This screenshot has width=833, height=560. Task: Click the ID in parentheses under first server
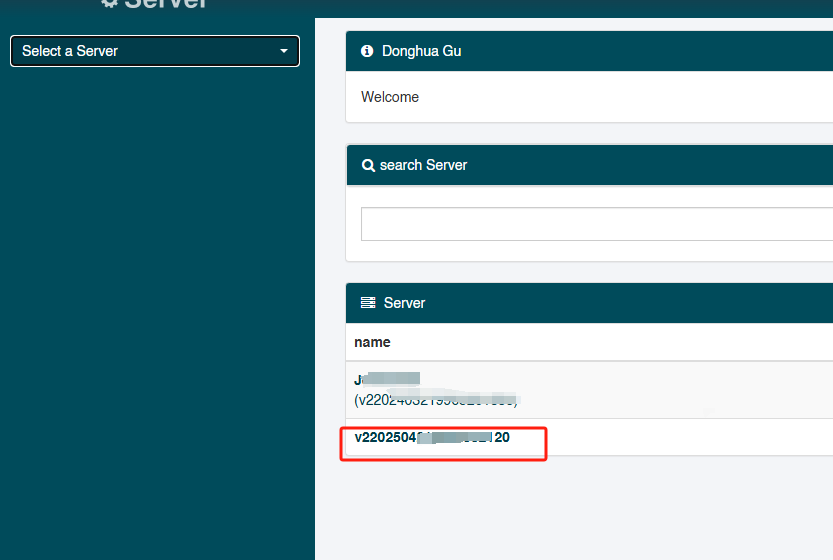(x=436, y=400)
